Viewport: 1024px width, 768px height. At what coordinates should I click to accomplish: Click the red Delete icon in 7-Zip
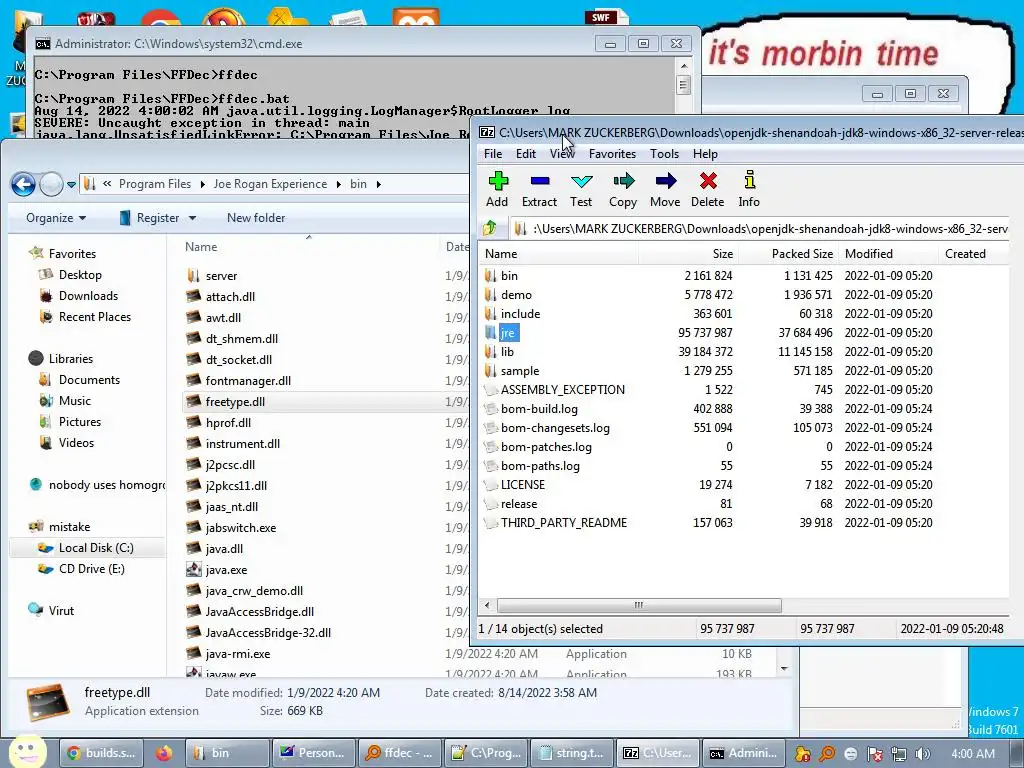[x=708, y=181]
